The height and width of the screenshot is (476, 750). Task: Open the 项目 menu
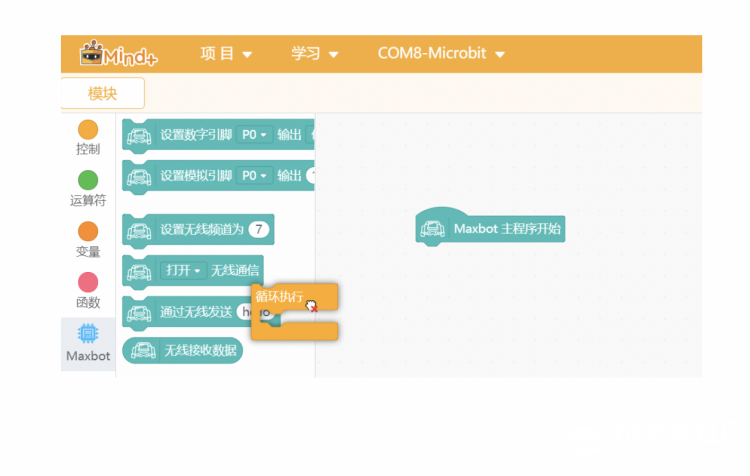(226, 54)
